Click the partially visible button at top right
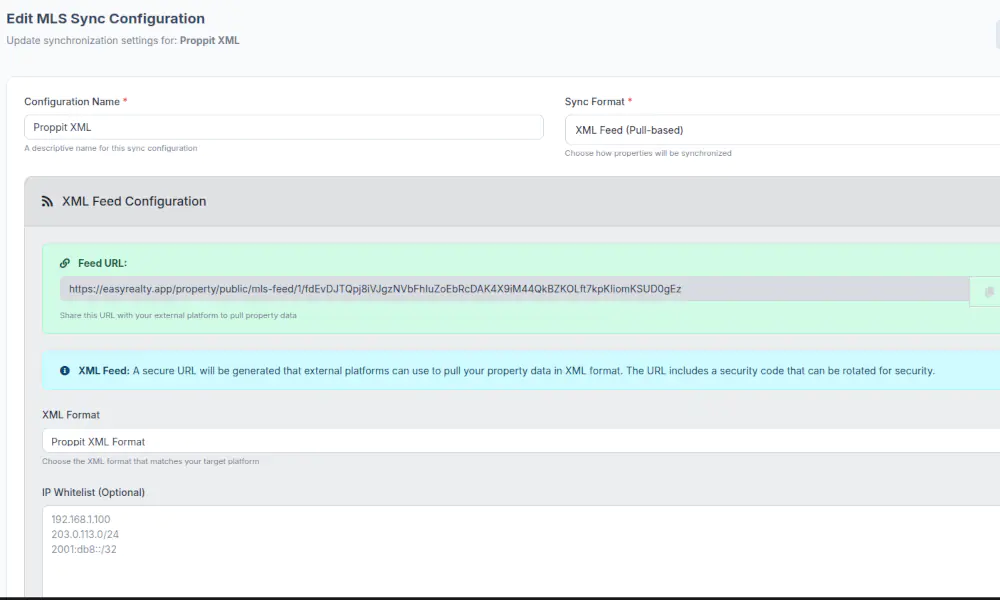This screenshot has height=600, width=1000. pyautogui.click(x=996, y=35)
